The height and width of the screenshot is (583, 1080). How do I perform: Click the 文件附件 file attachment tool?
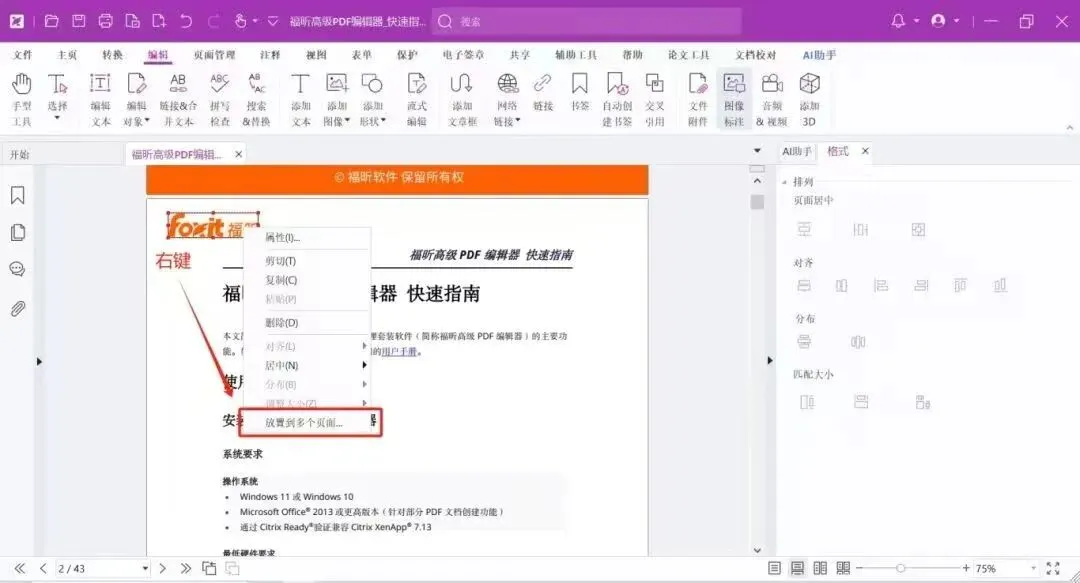[x=698, y=99]
